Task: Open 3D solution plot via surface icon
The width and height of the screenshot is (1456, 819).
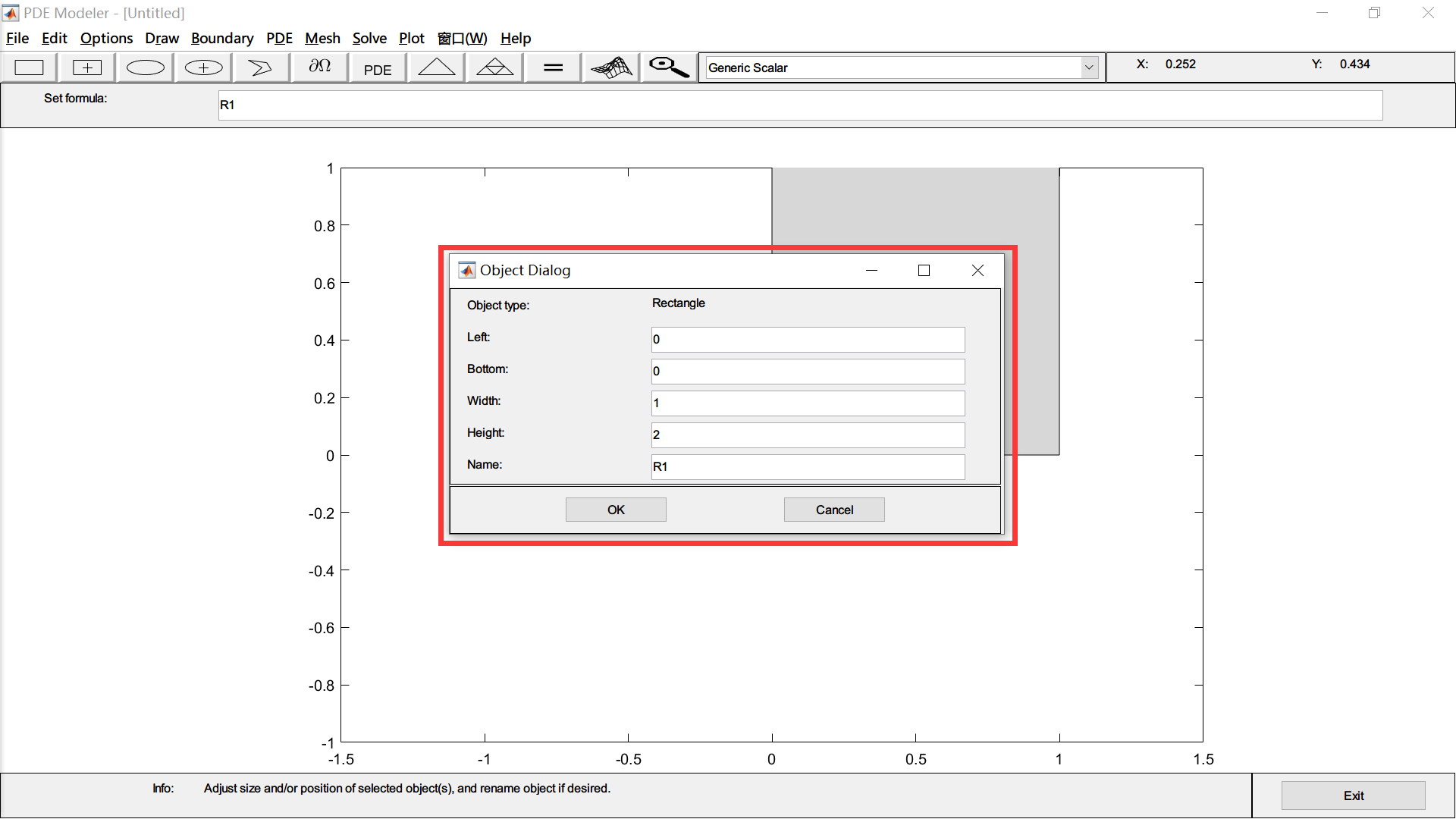Action: (610, 67)
